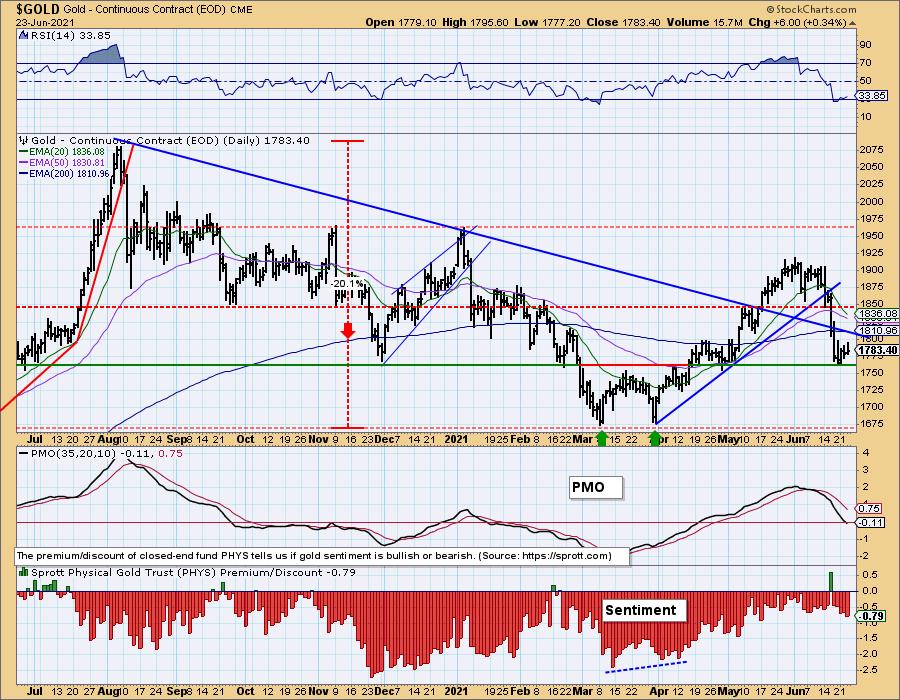
Task: Click the Sprott Physical Gold Trust legend icon
Action: pos(24,572)
